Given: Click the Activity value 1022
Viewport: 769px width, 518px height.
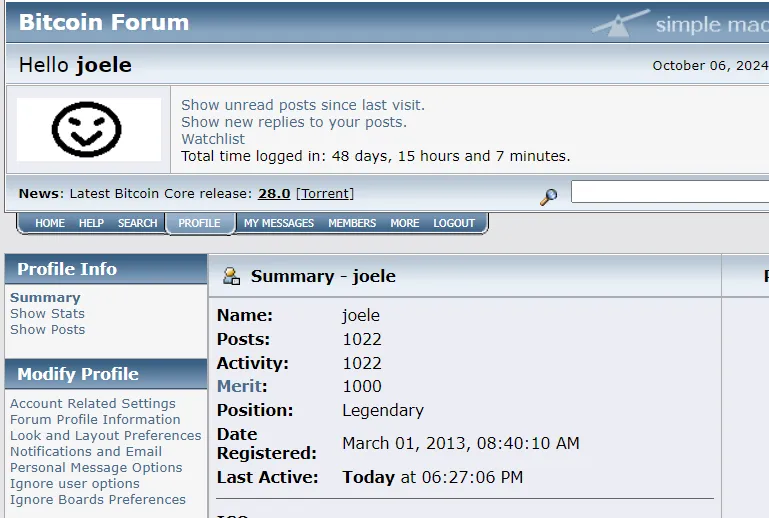Looking at the screenshot, I should point(362,363).
